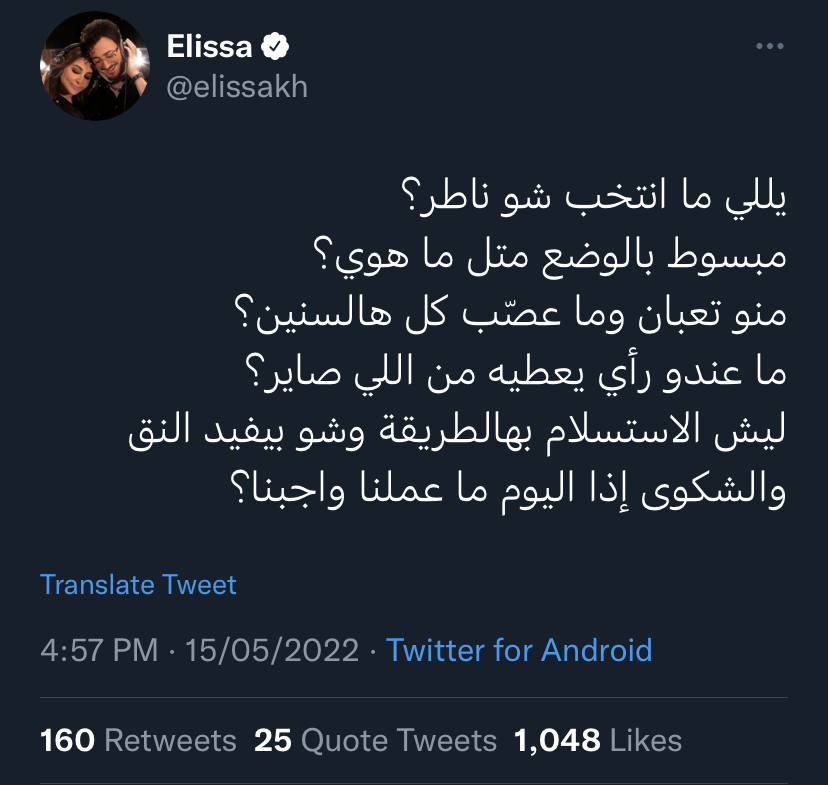828x785 pixels.
Task: Open the @elissakh handle link
Action: (236, 86)
